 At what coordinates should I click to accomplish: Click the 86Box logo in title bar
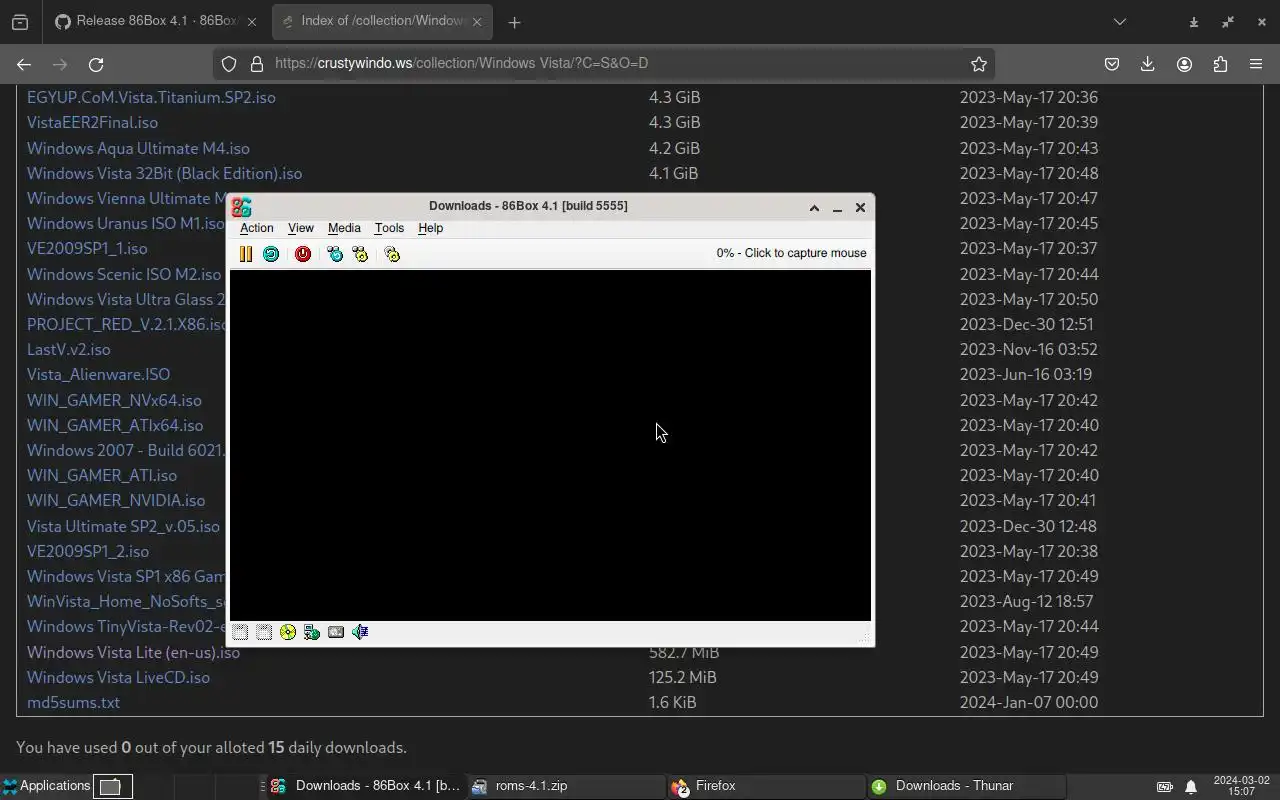click(x=241, y=207)
